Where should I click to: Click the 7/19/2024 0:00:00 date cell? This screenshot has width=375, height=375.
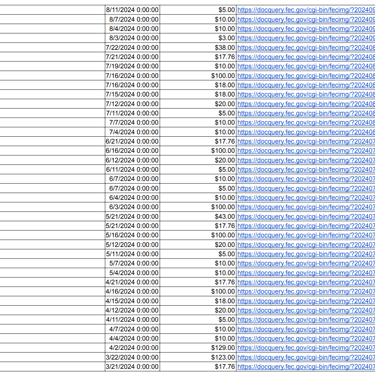tap(132, 66)
